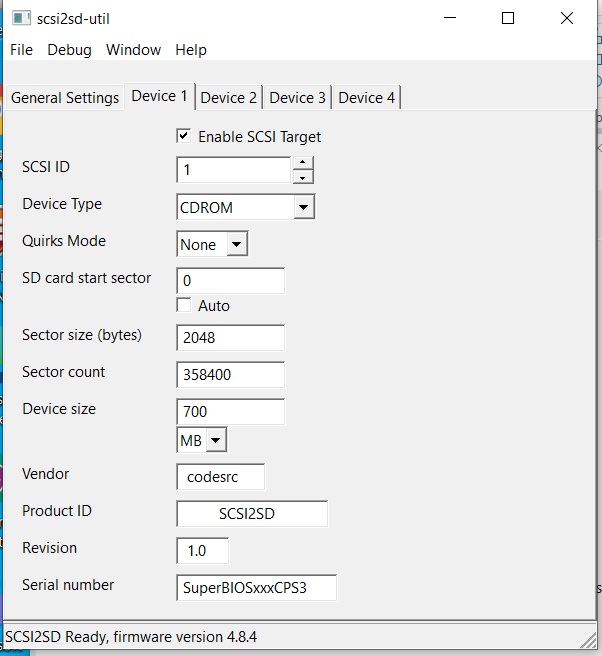The height and width of the screenshot is (656, 602).
Task: Click the Sector count field showing 358400
Action: [x=231, y=374]
